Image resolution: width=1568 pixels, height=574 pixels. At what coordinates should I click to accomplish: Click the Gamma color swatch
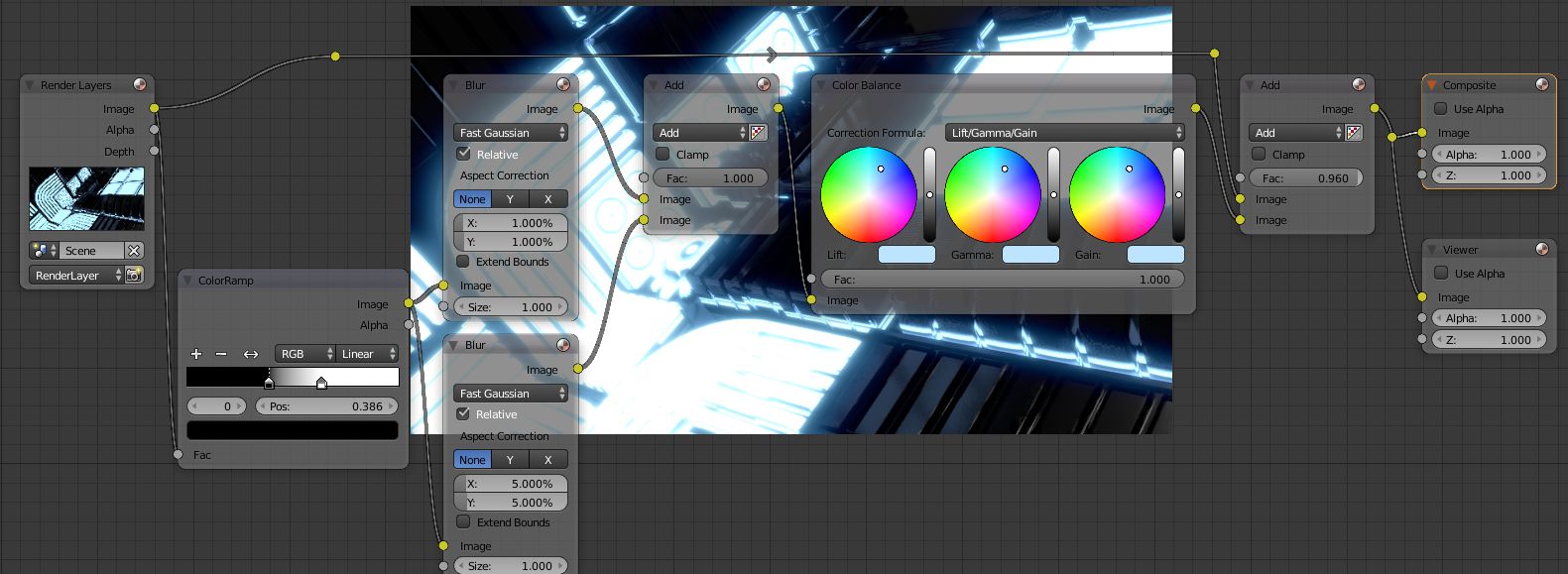click(1030, 255)
